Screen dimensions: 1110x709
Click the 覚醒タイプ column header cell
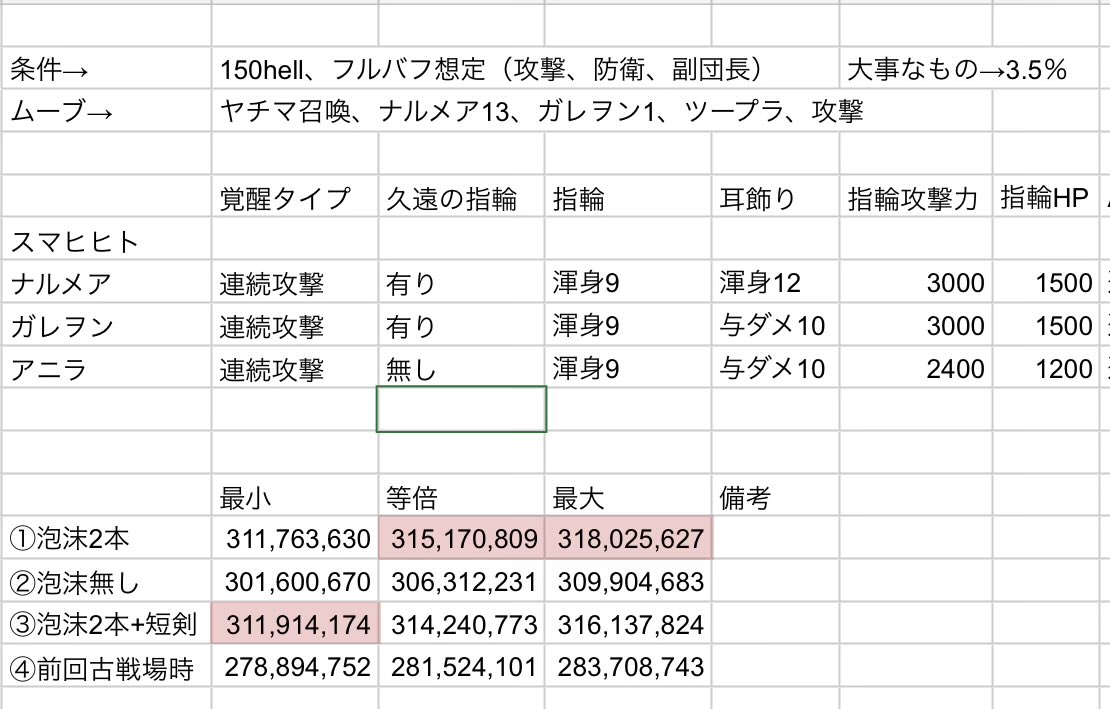[285, 198]
